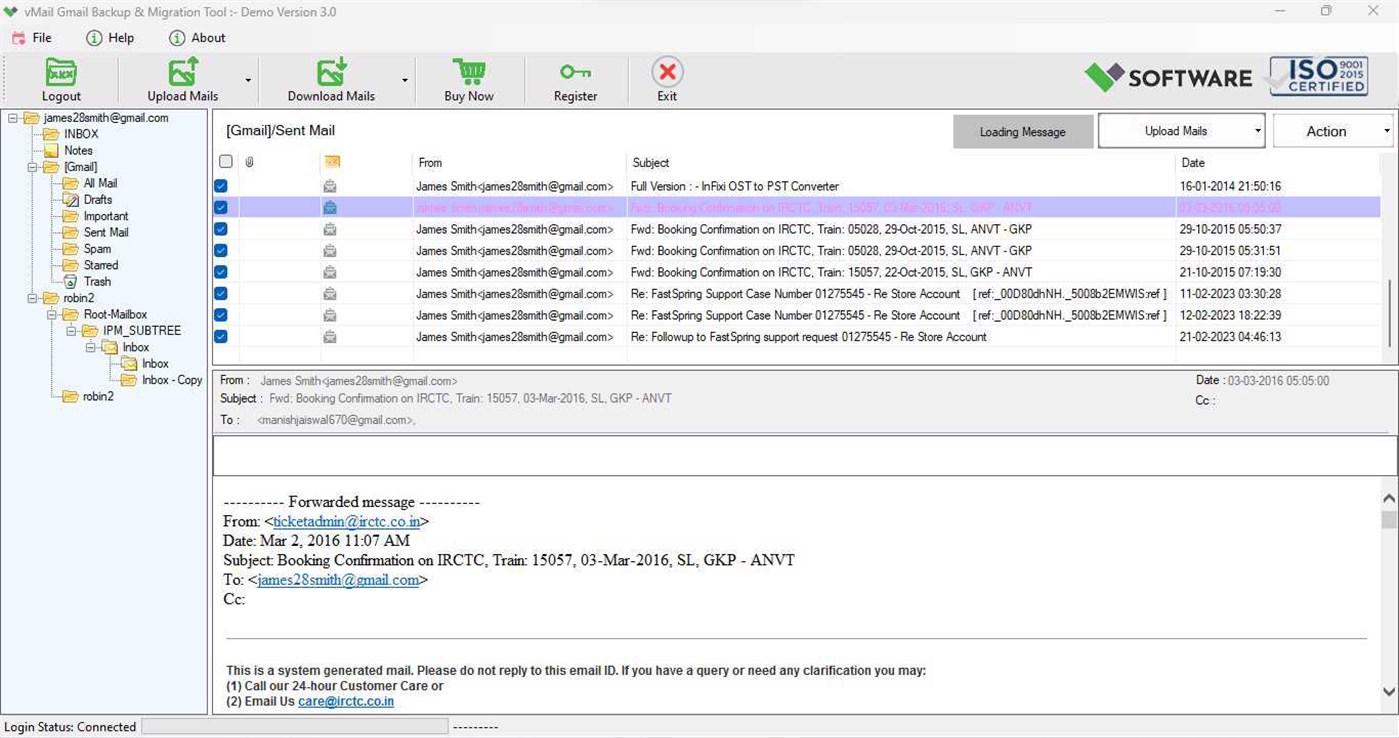Click the Help info icon
Viewport: 1399px width, 738px height.
coord(94,38)
